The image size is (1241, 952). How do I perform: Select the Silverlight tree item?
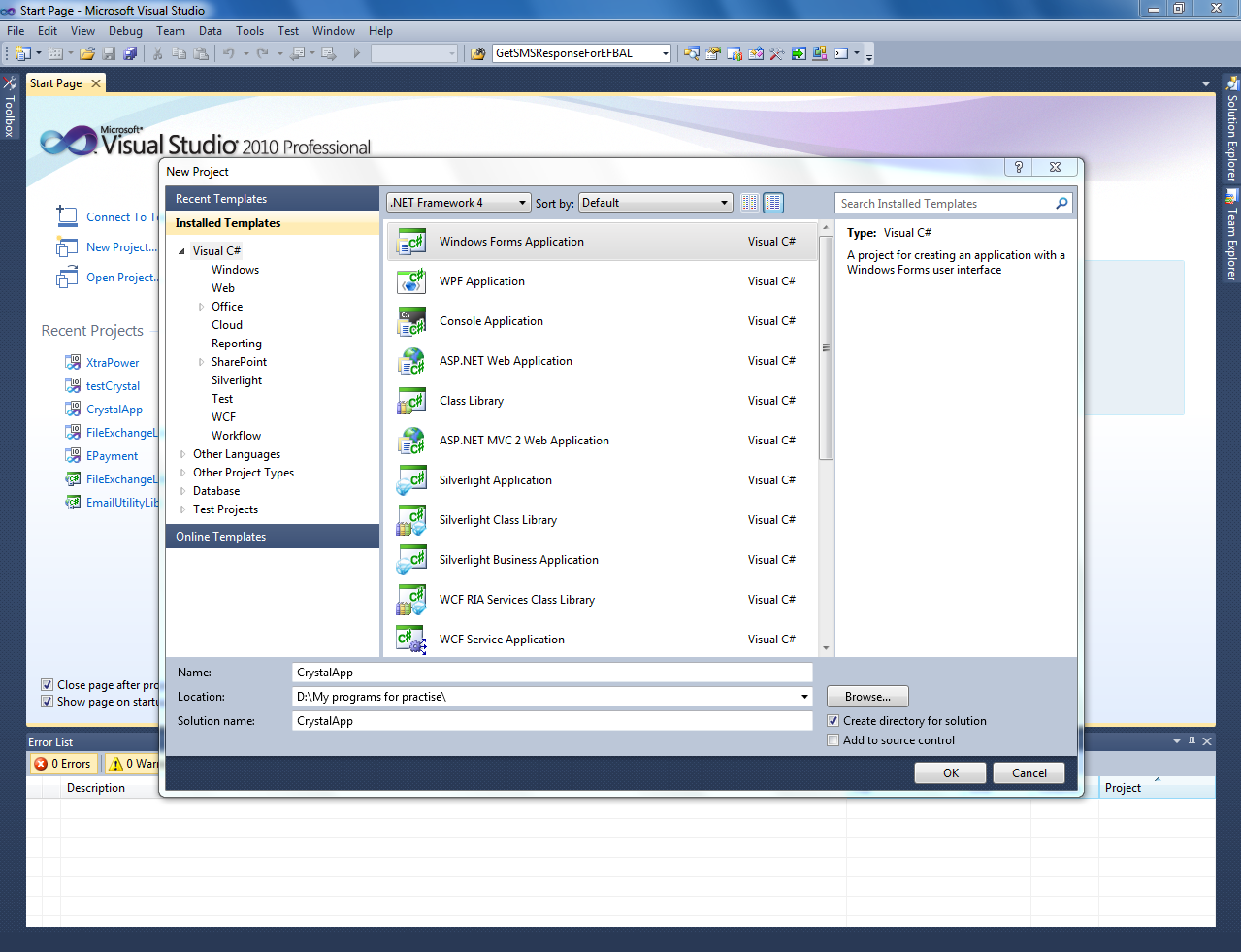tap(237, 380)
